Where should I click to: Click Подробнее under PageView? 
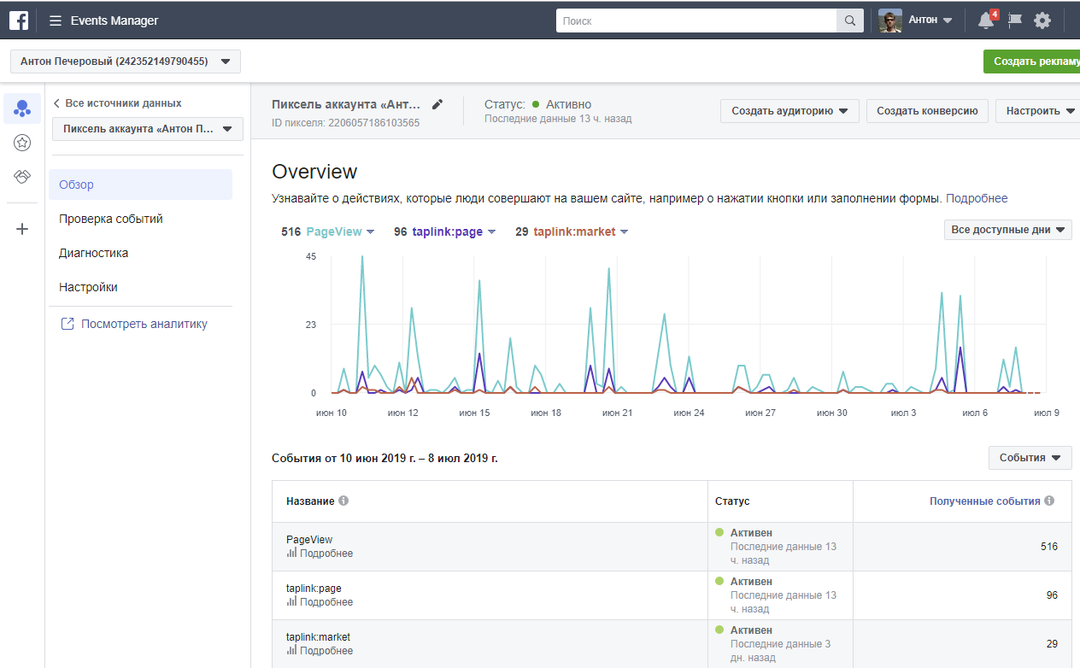point(326,553)
